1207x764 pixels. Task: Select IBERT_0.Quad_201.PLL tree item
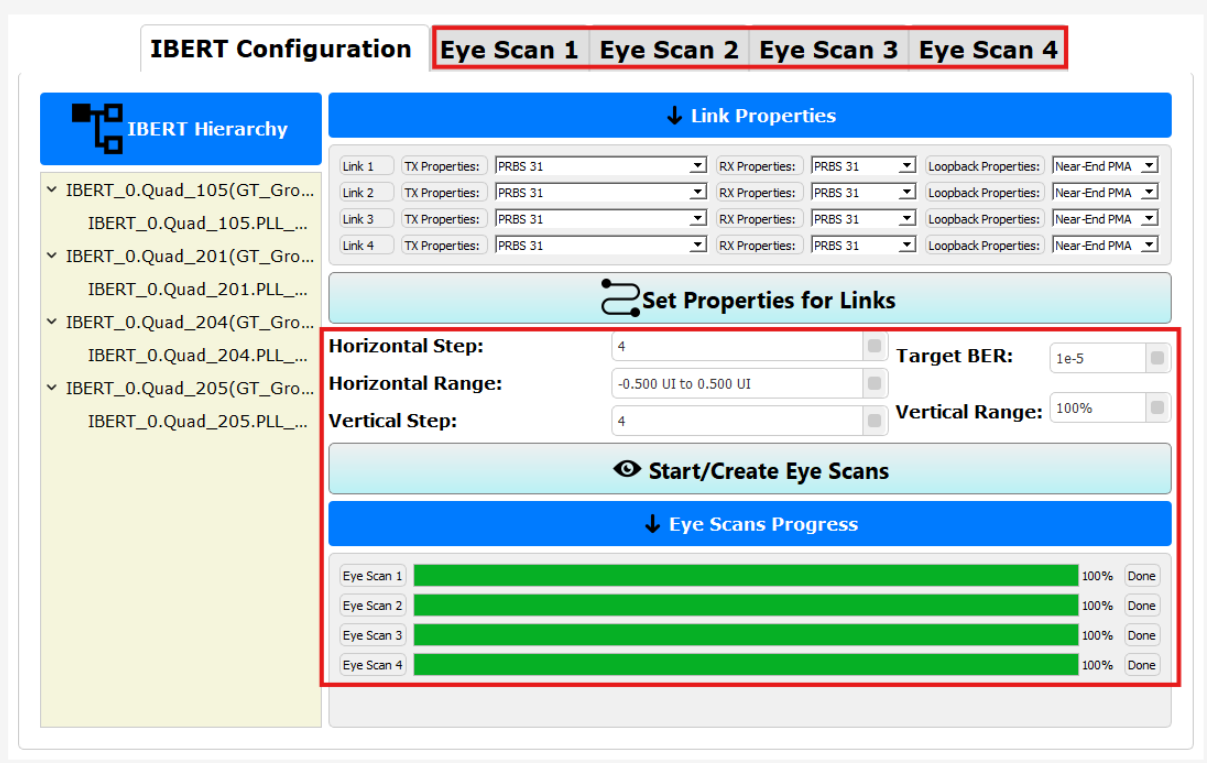pos(197,289)
